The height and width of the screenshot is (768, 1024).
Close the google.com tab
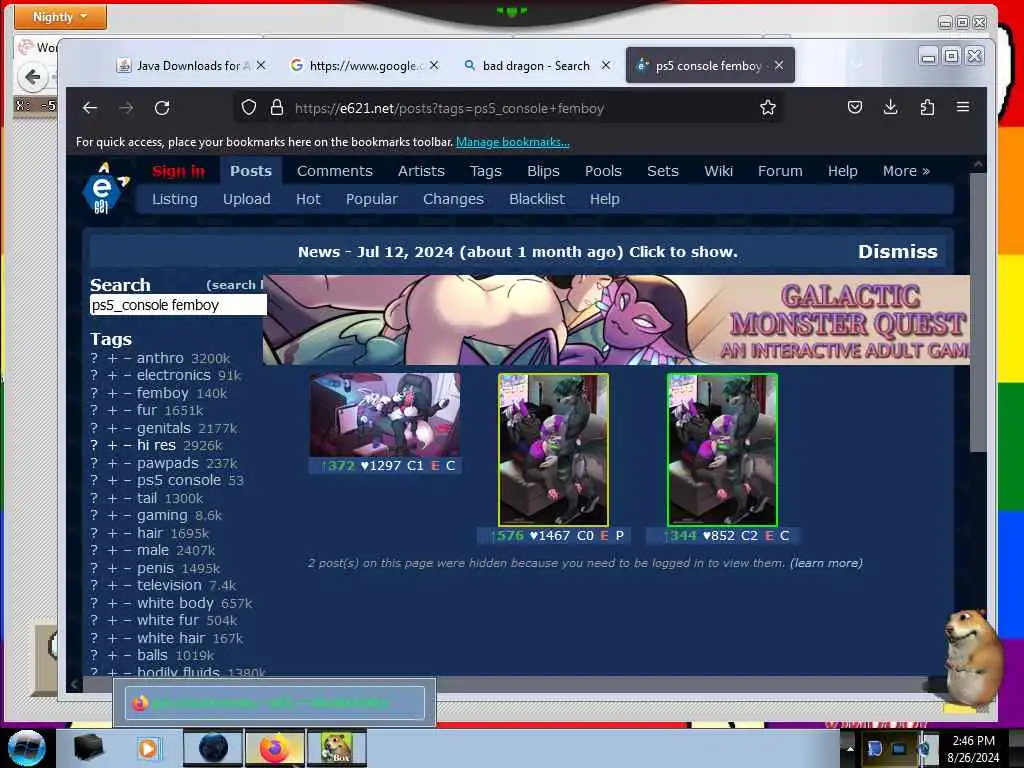click(434, 65)
